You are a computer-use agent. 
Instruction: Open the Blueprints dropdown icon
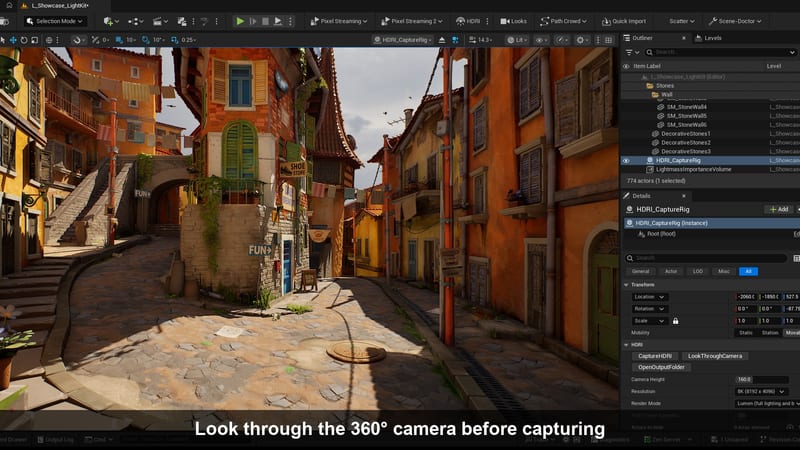pos(136,21)
